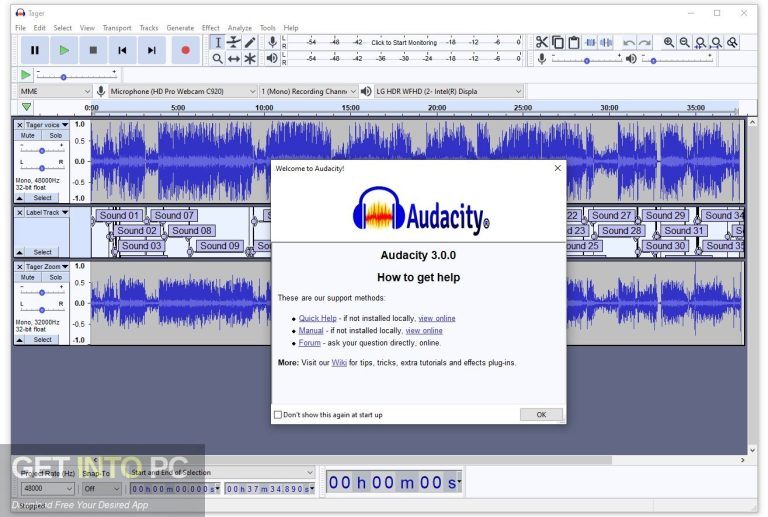Click OK in the Welcome dialog

tap(541, 415)
